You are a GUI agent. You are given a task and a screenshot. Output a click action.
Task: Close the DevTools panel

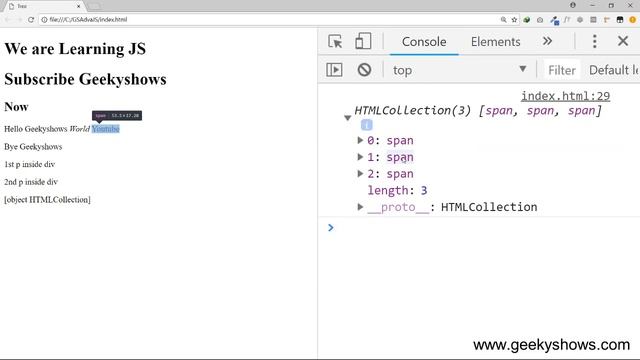pyautogui.click(x=623, y=41)
